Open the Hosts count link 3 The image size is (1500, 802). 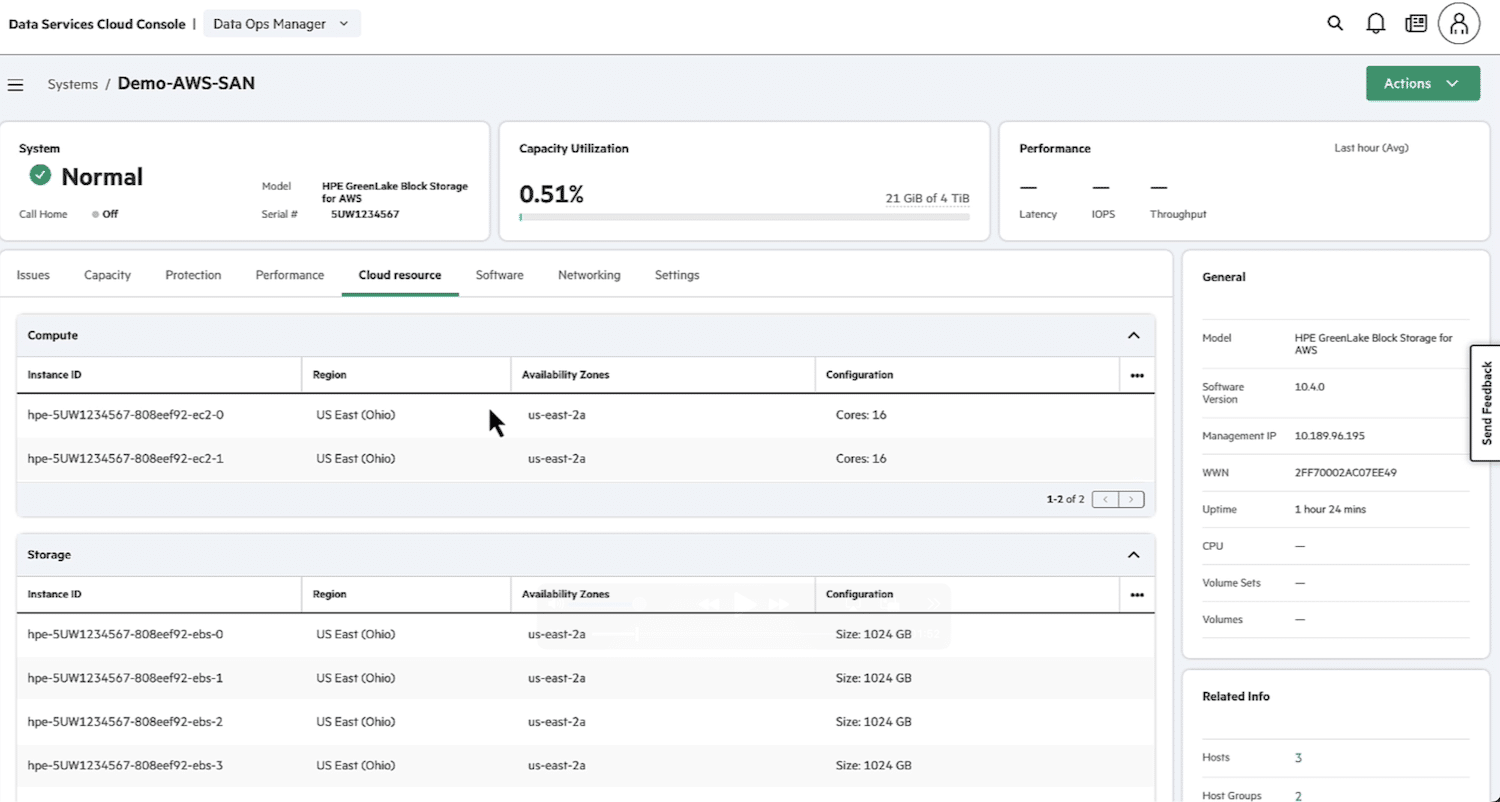[x=1298, y=758]
